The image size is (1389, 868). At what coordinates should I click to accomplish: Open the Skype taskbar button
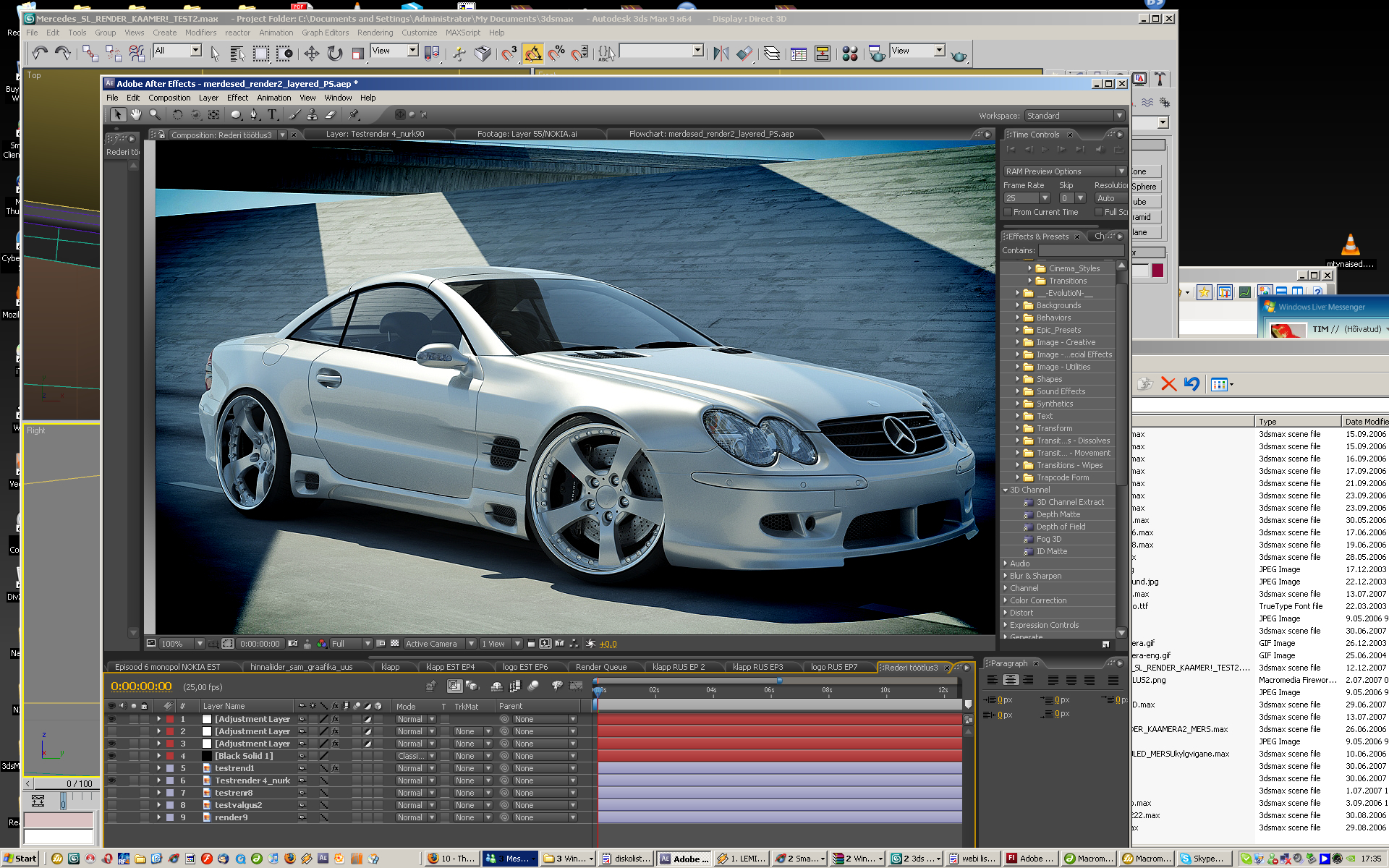pyautogui.click(x=1202, y=859)
